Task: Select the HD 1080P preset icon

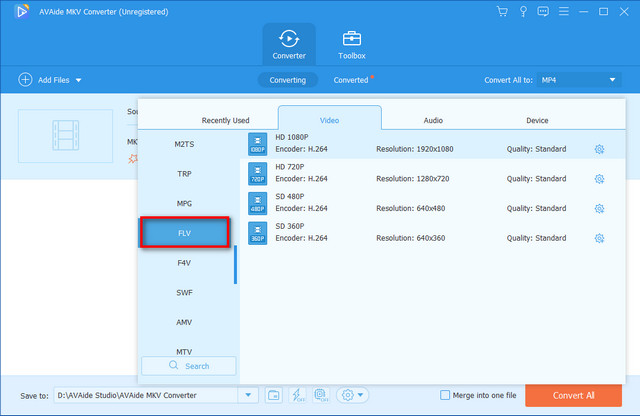Action: 258,144
